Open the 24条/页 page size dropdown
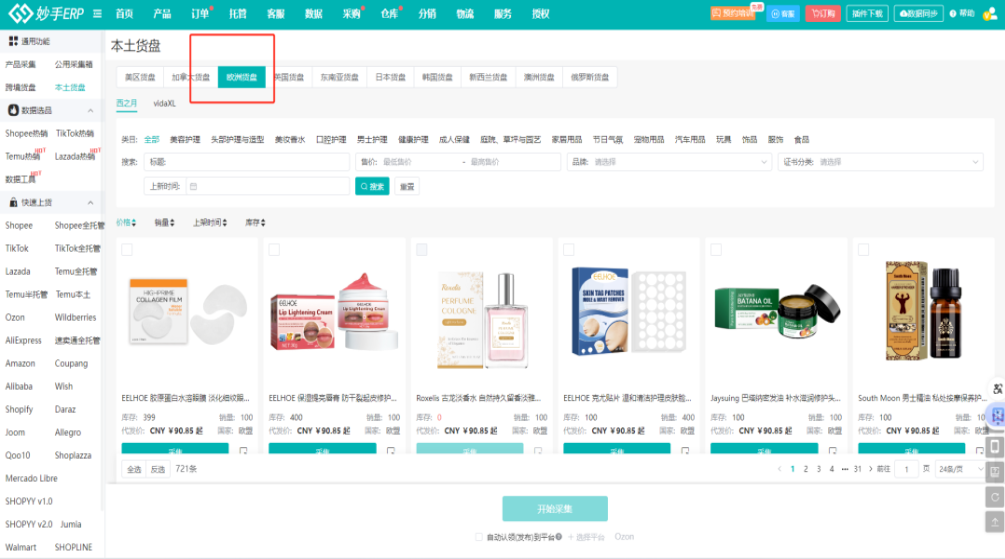1005x559 pixels. pyautogui.click(x=959, y=469)
